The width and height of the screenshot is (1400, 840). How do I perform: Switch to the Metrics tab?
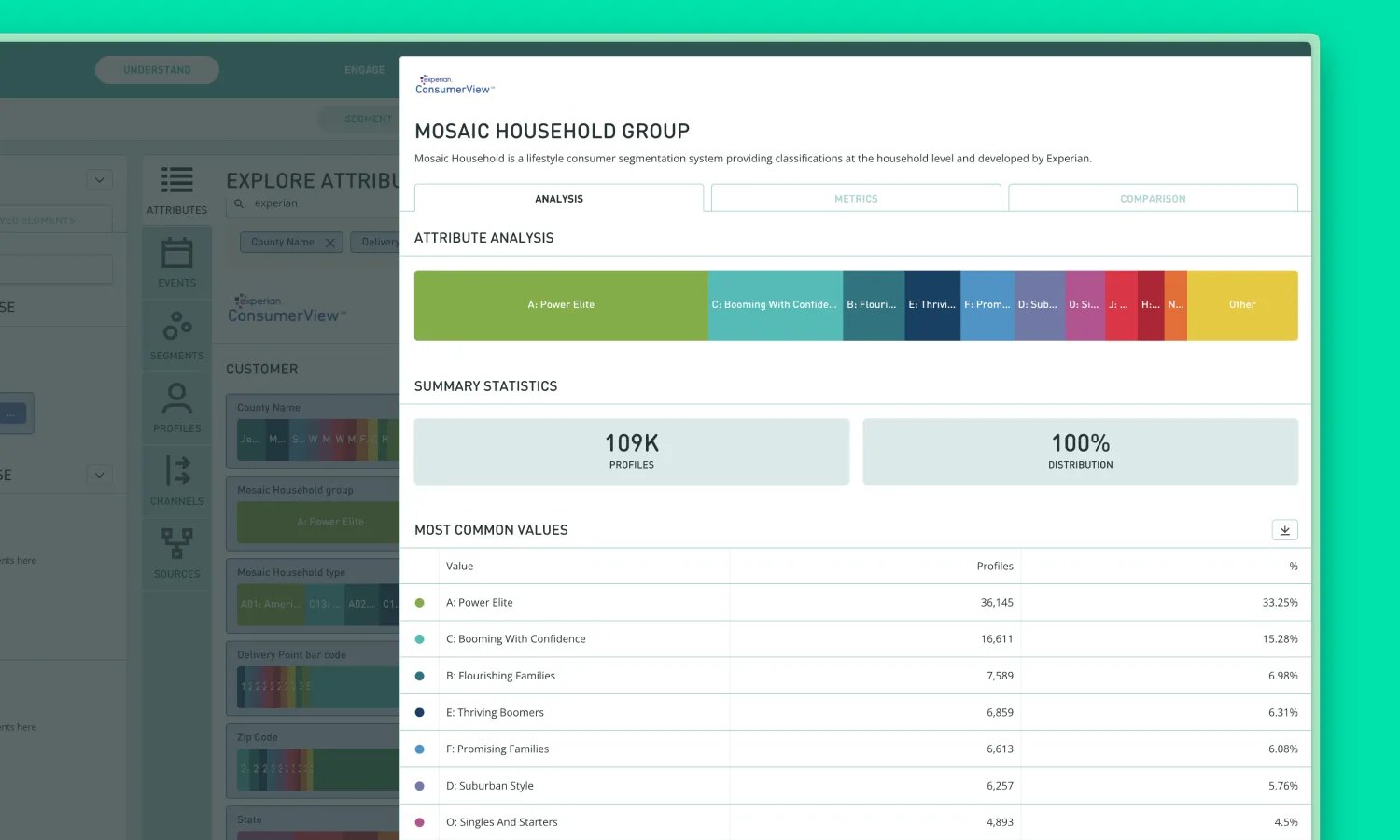[856, 199]
